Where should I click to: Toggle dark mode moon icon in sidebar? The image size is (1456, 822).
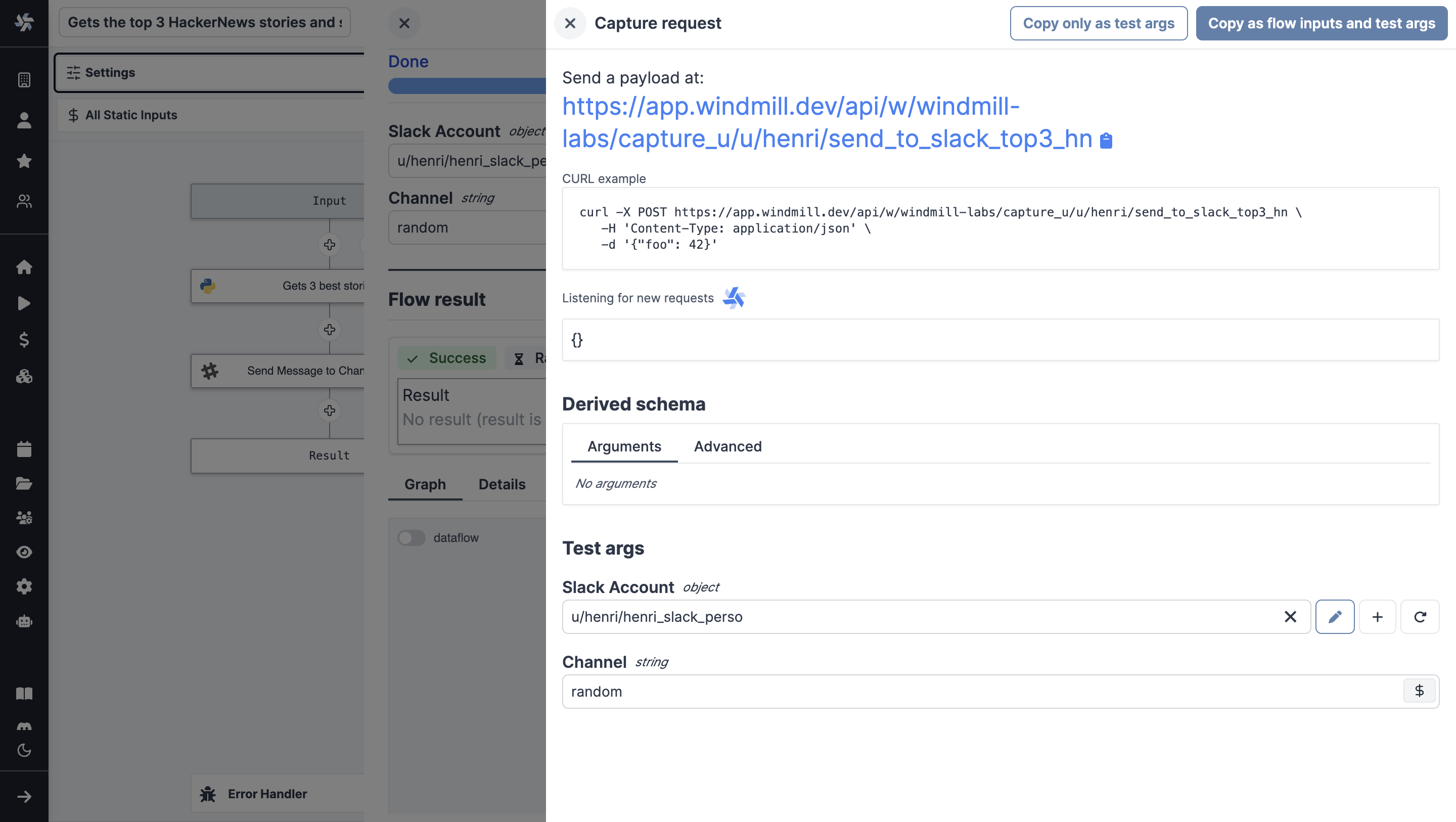(24, 750)
